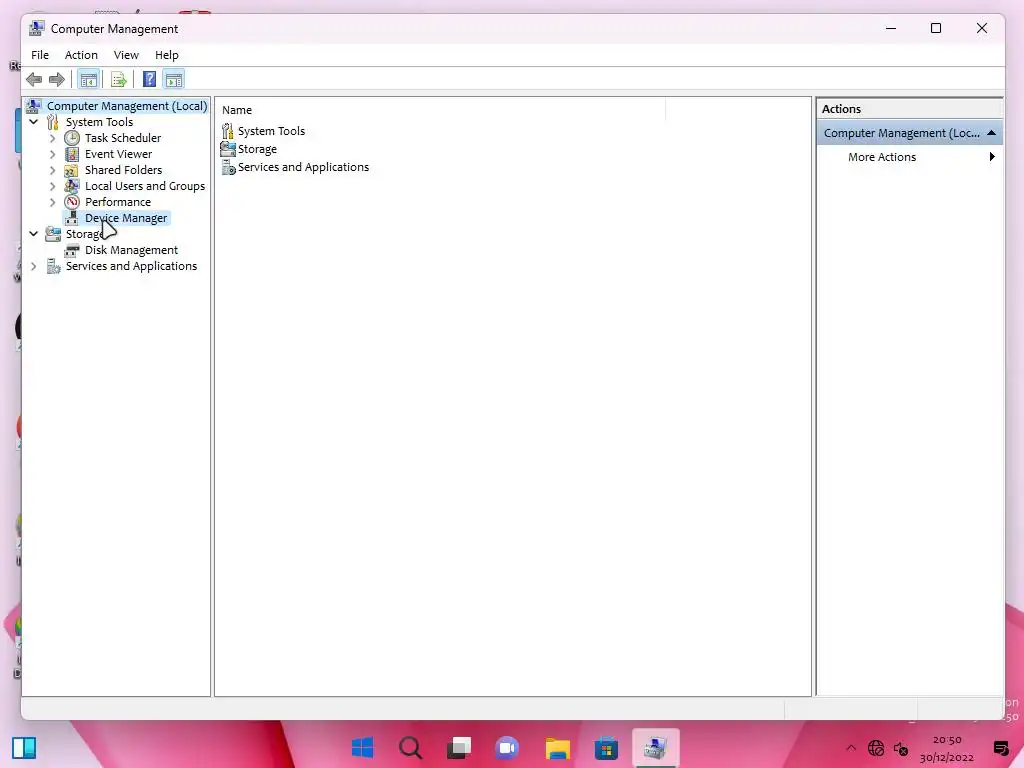Click the Export List toolbar icon

119,80
